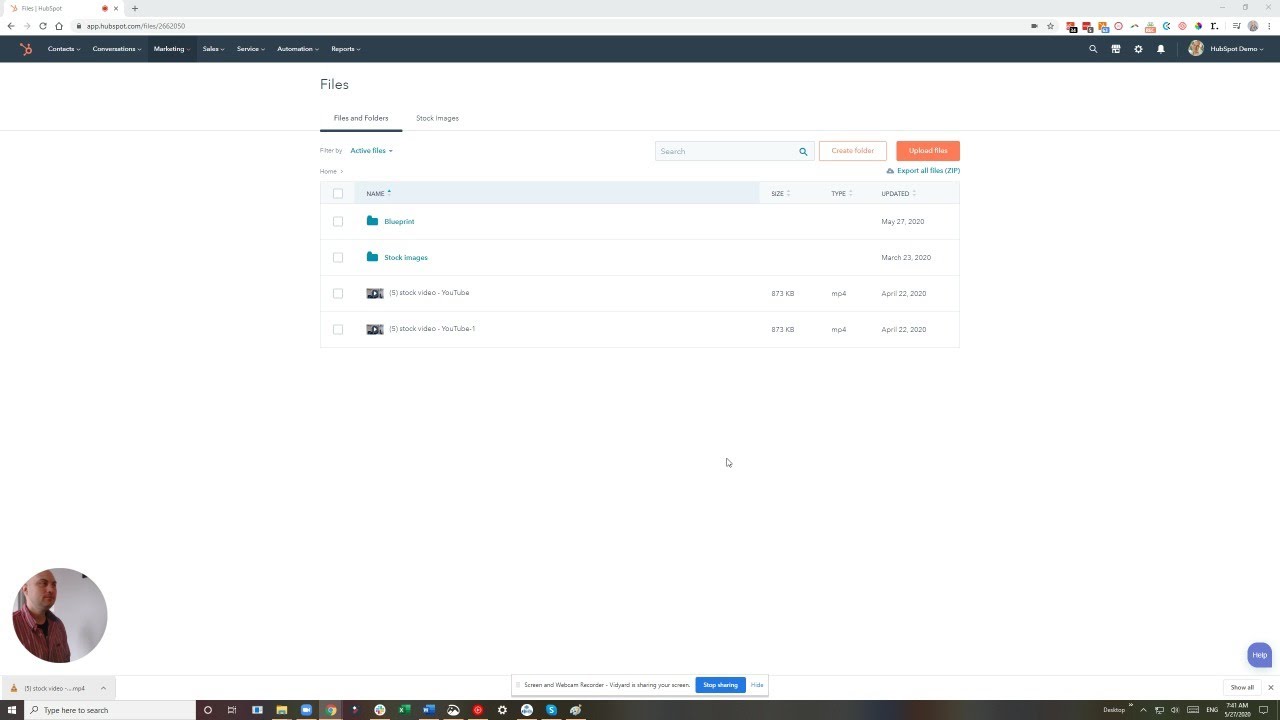Open Zoom from the taskbar

click(x=306, y=710)
